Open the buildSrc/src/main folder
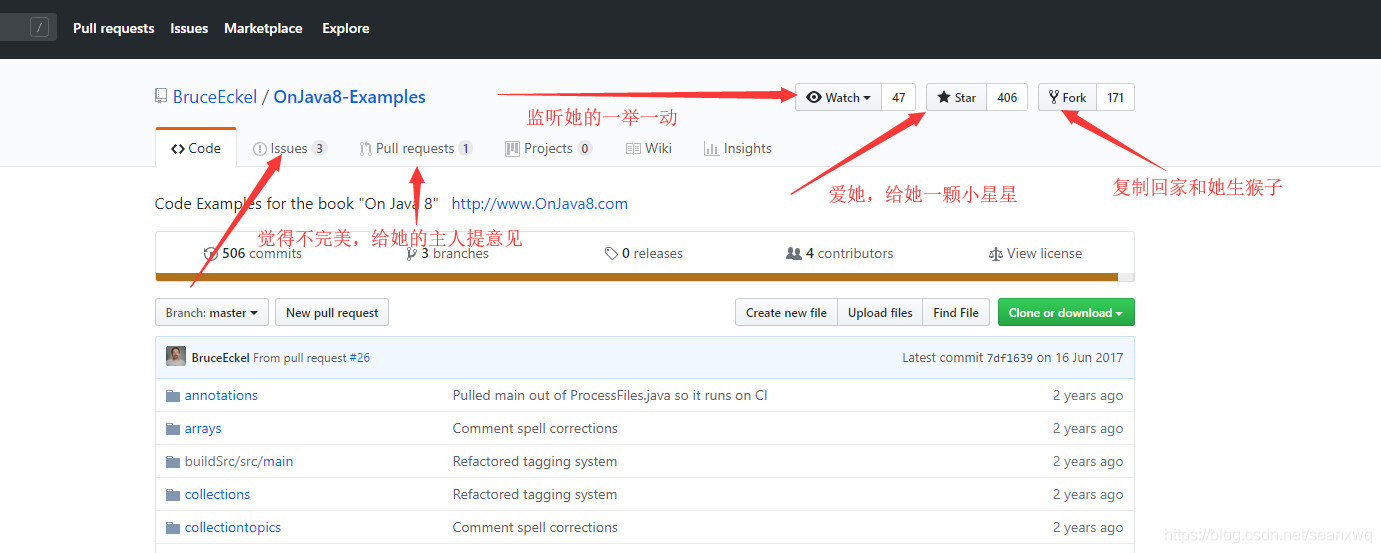Image resolution: width=1381 pixels, height=553 pixels. click(239, 461)
